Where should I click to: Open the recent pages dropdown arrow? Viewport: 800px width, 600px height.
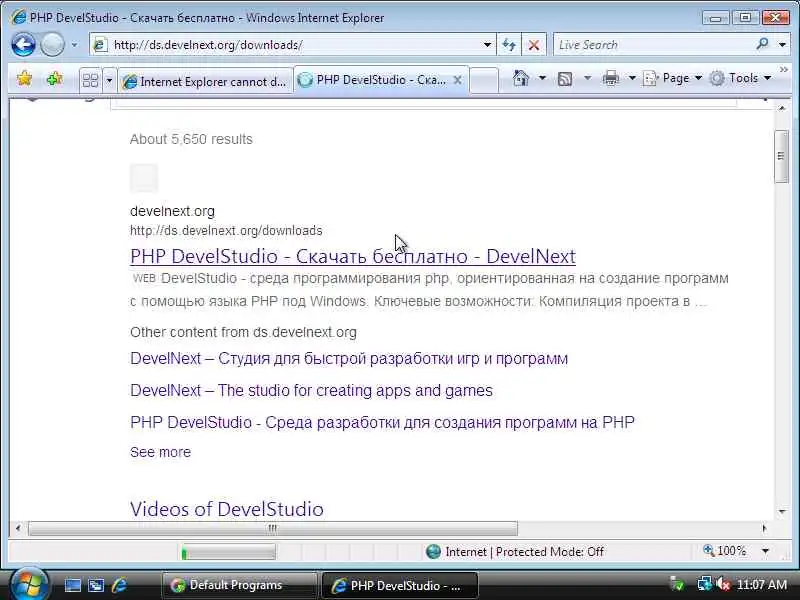(74, 45)
